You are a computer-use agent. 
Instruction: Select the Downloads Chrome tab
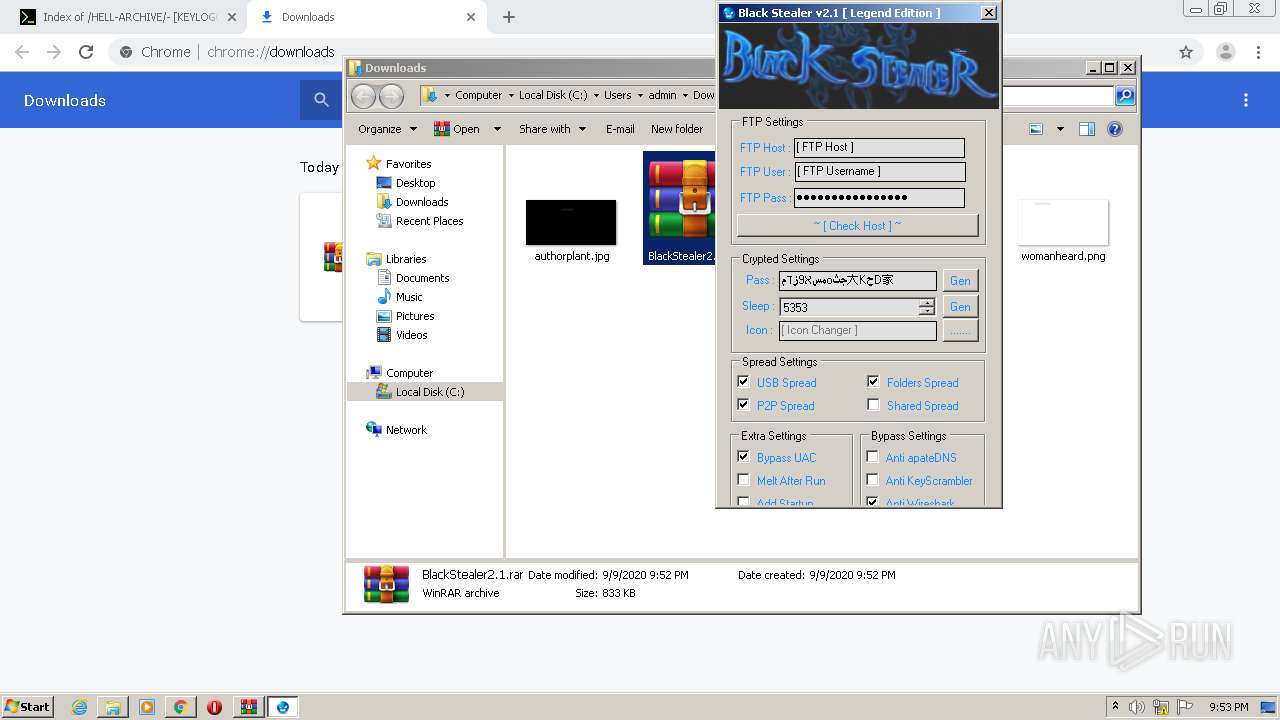tap(365, 17)
